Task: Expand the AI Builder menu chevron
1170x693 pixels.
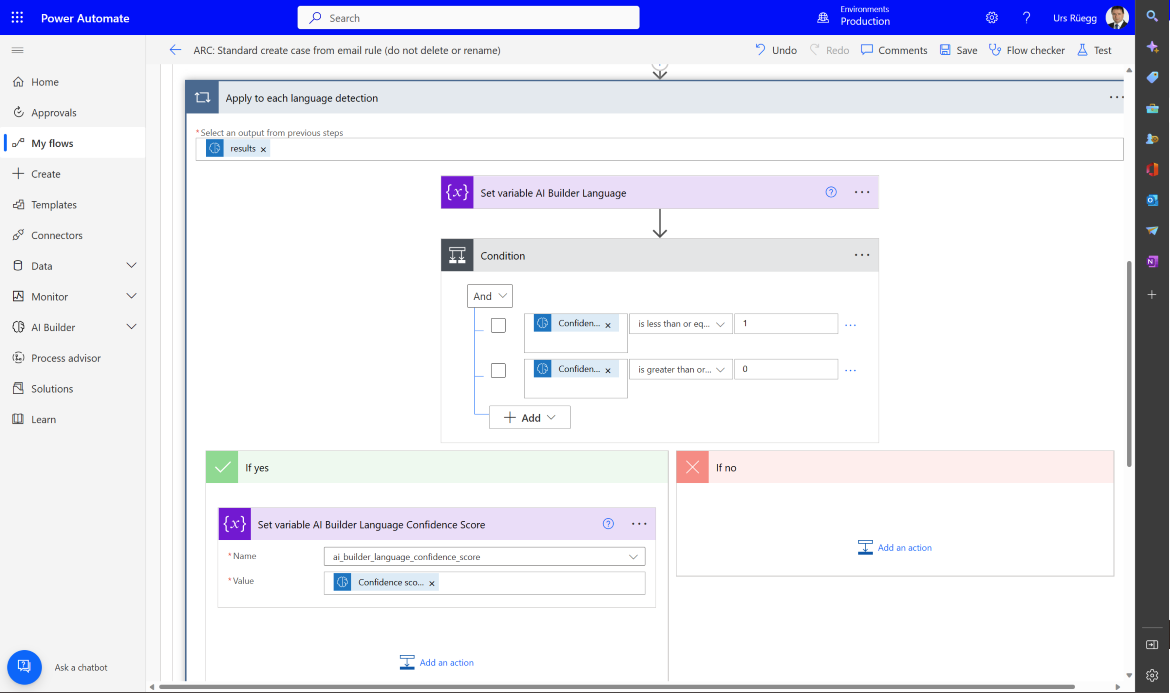Action: tap(131, 327)
